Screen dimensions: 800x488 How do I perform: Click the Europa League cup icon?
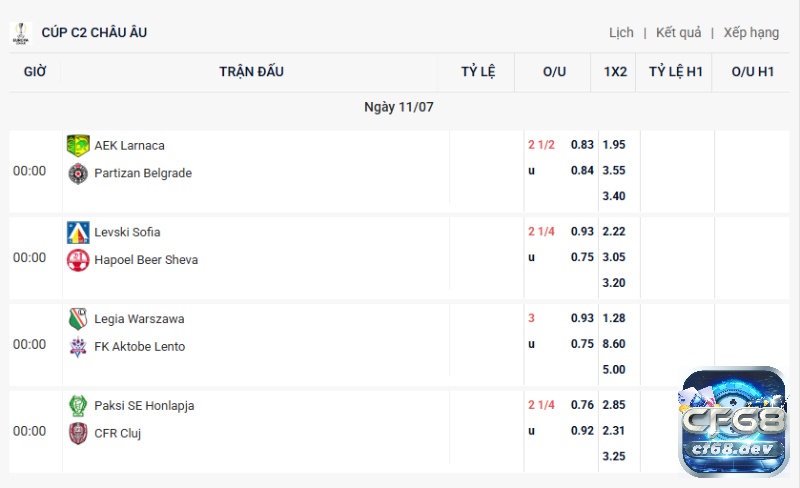(21, 33)
